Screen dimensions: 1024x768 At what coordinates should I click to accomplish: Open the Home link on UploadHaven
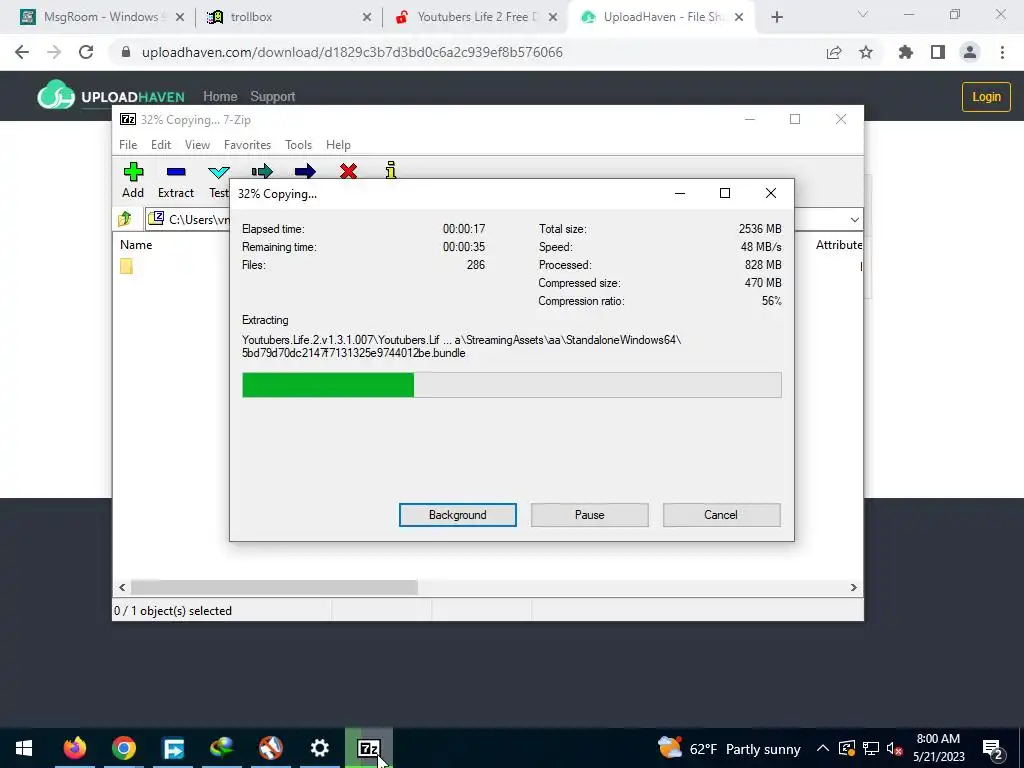point(220,97)
